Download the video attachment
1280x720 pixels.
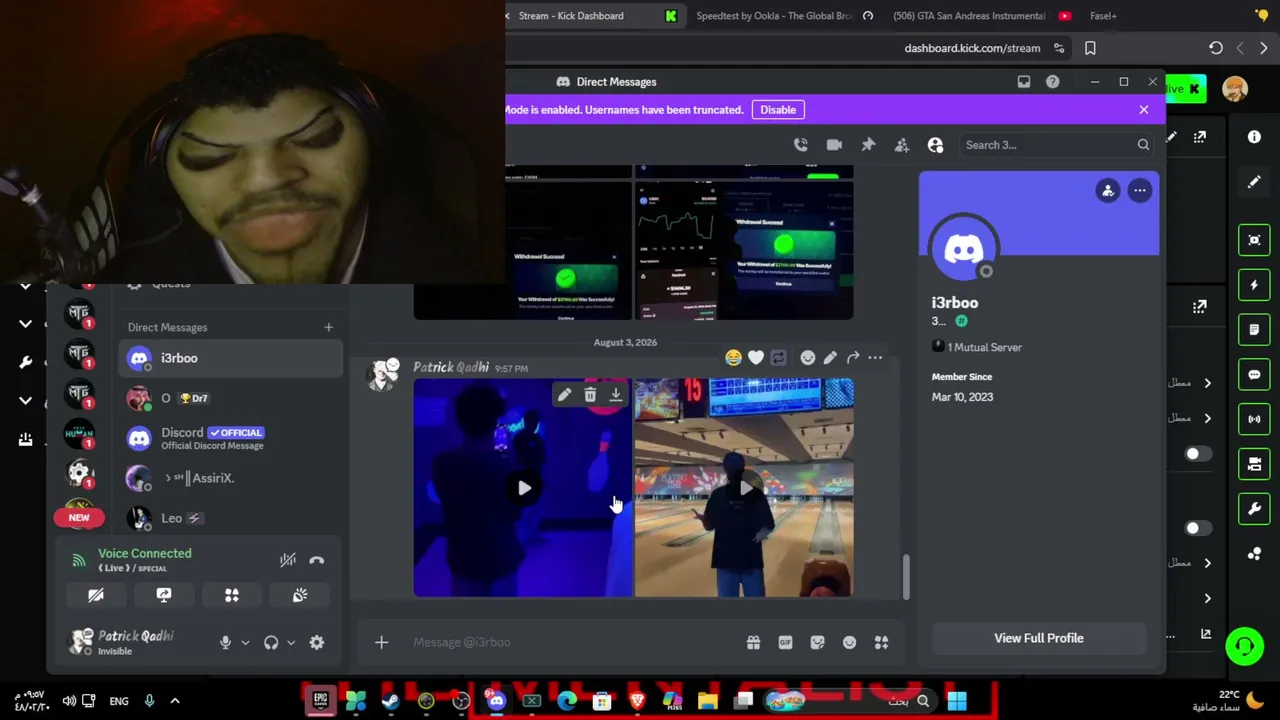[616, 396]
